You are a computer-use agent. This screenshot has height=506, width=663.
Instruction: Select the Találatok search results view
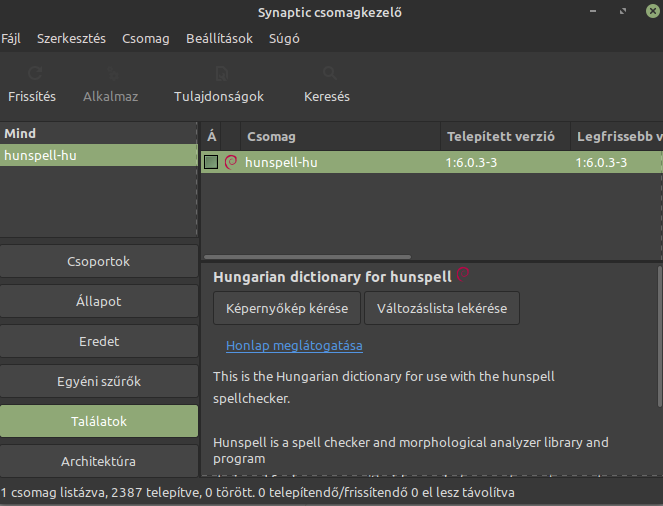[x=99, y=421]
